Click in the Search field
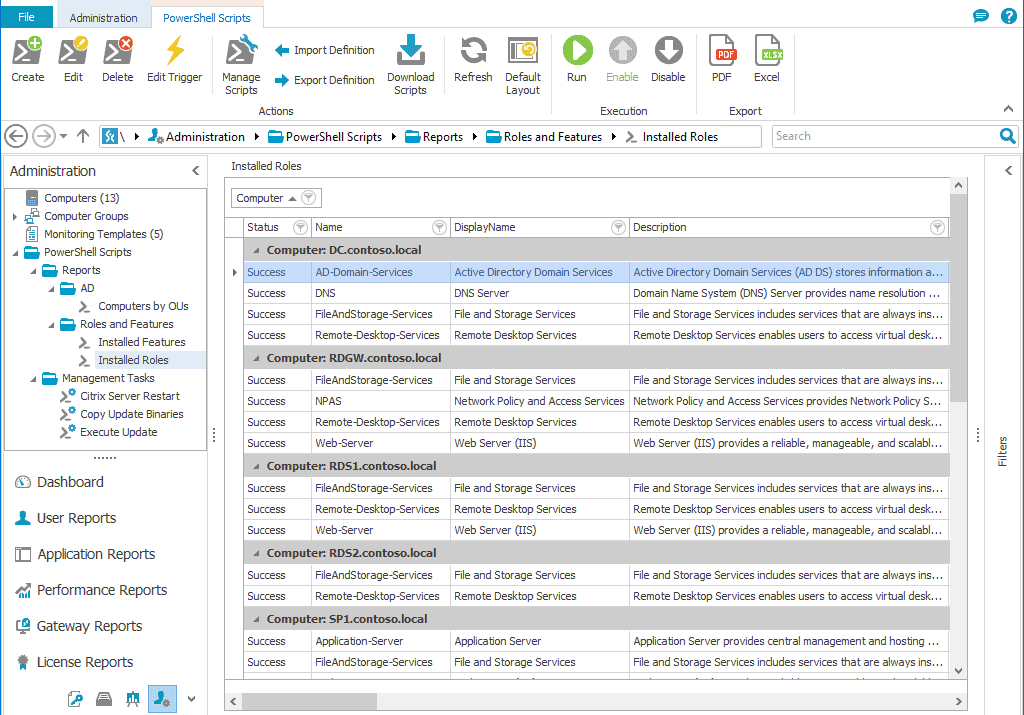Image resolution: width=1024 pixels, height=715 pixels. [885, 136]
